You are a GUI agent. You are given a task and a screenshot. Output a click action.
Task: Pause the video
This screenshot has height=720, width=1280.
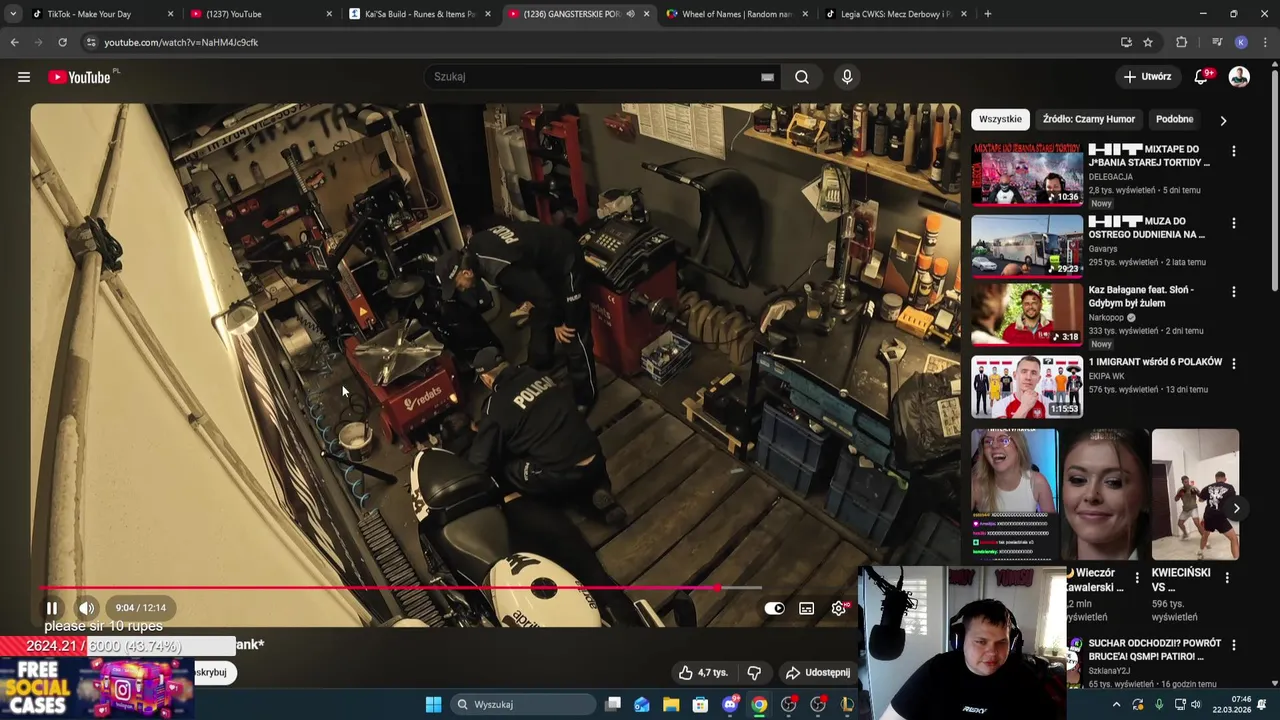tap(52, 608)
